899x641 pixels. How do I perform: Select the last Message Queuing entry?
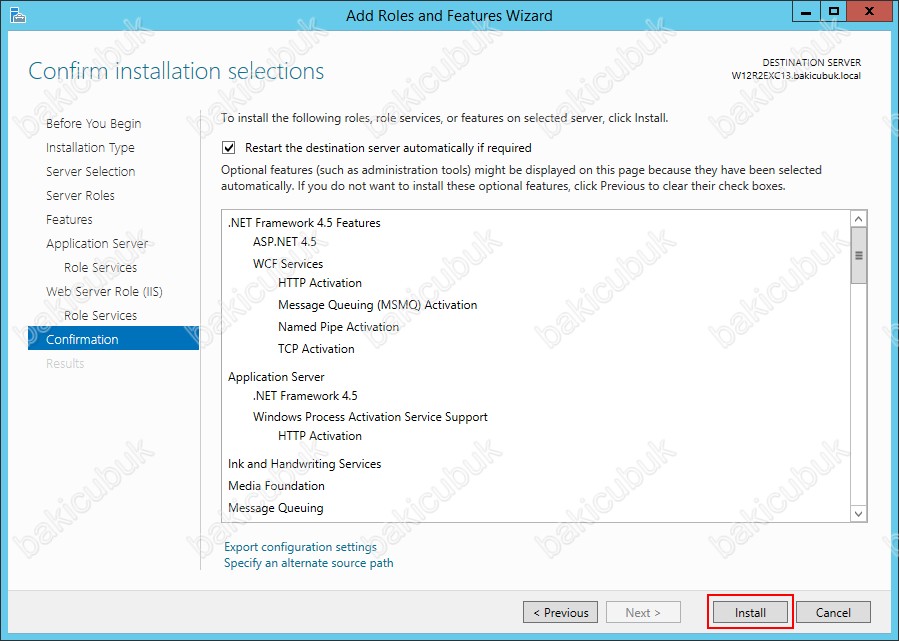(276, 508)
